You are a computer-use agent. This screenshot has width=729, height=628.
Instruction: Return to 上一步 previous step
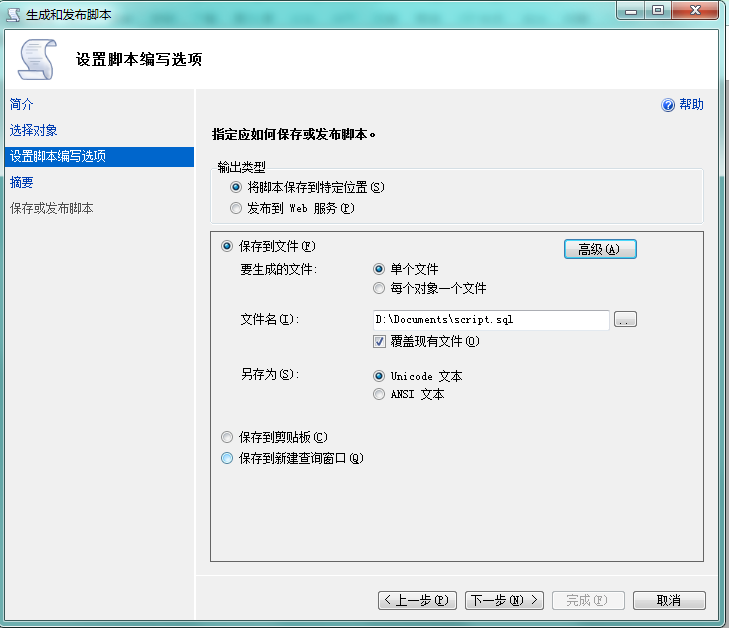(x=418, y=600)
